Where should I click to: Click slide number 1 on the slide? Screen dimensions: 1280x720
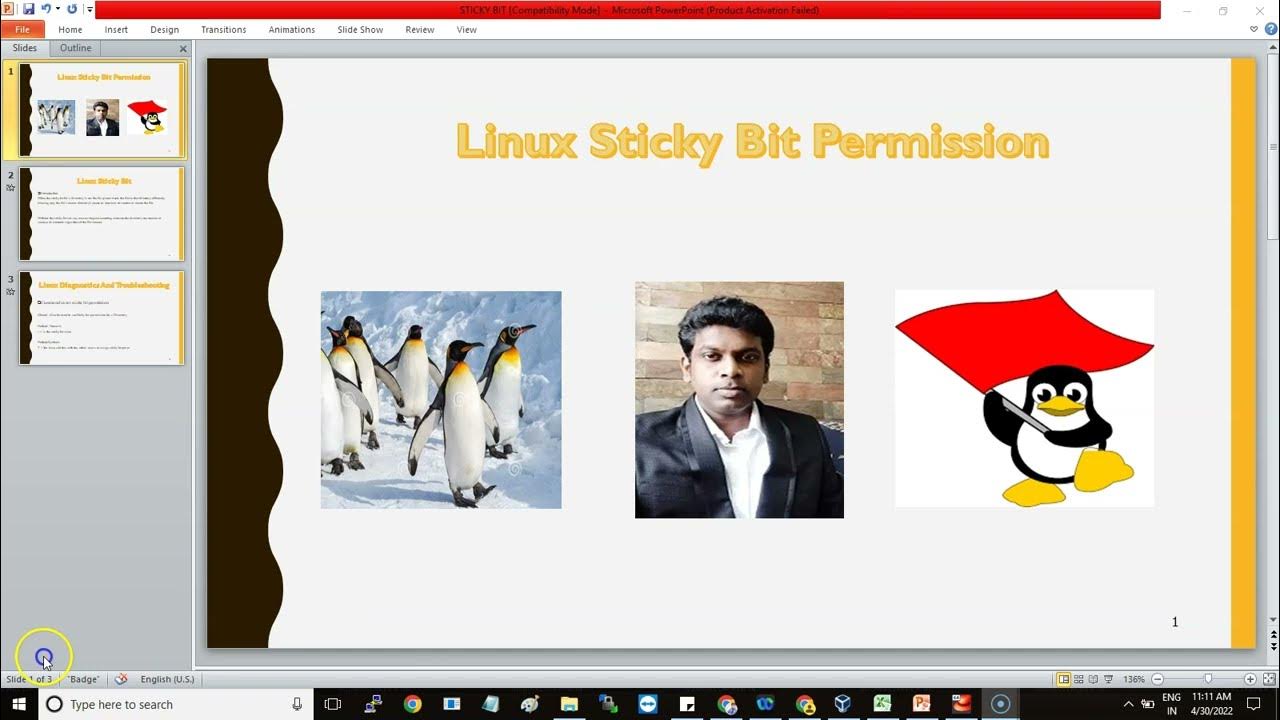tap(1175, 622)
